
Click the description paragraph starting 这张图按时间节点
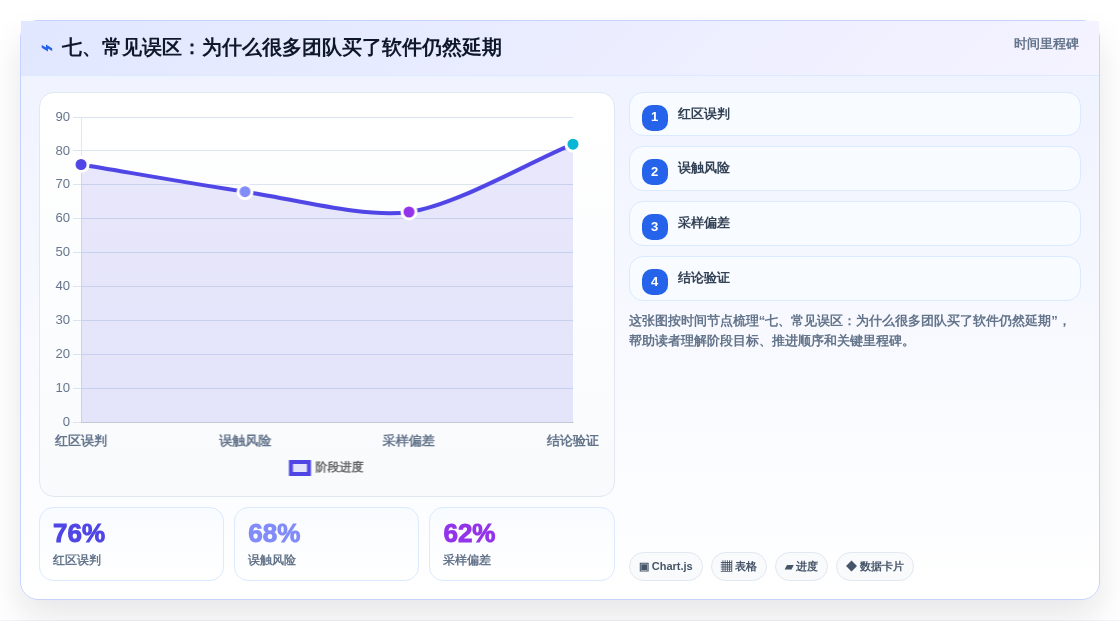point(849,331)
